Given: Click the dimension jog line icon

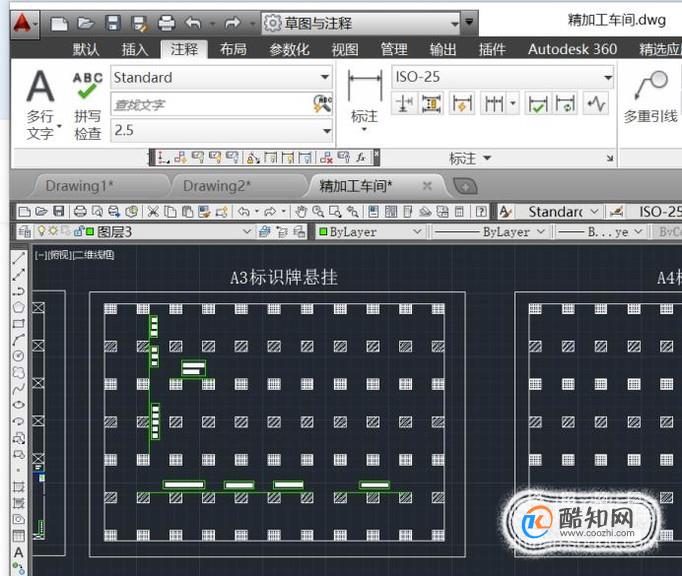Looking at the screenshot, I should click(596, 104).
